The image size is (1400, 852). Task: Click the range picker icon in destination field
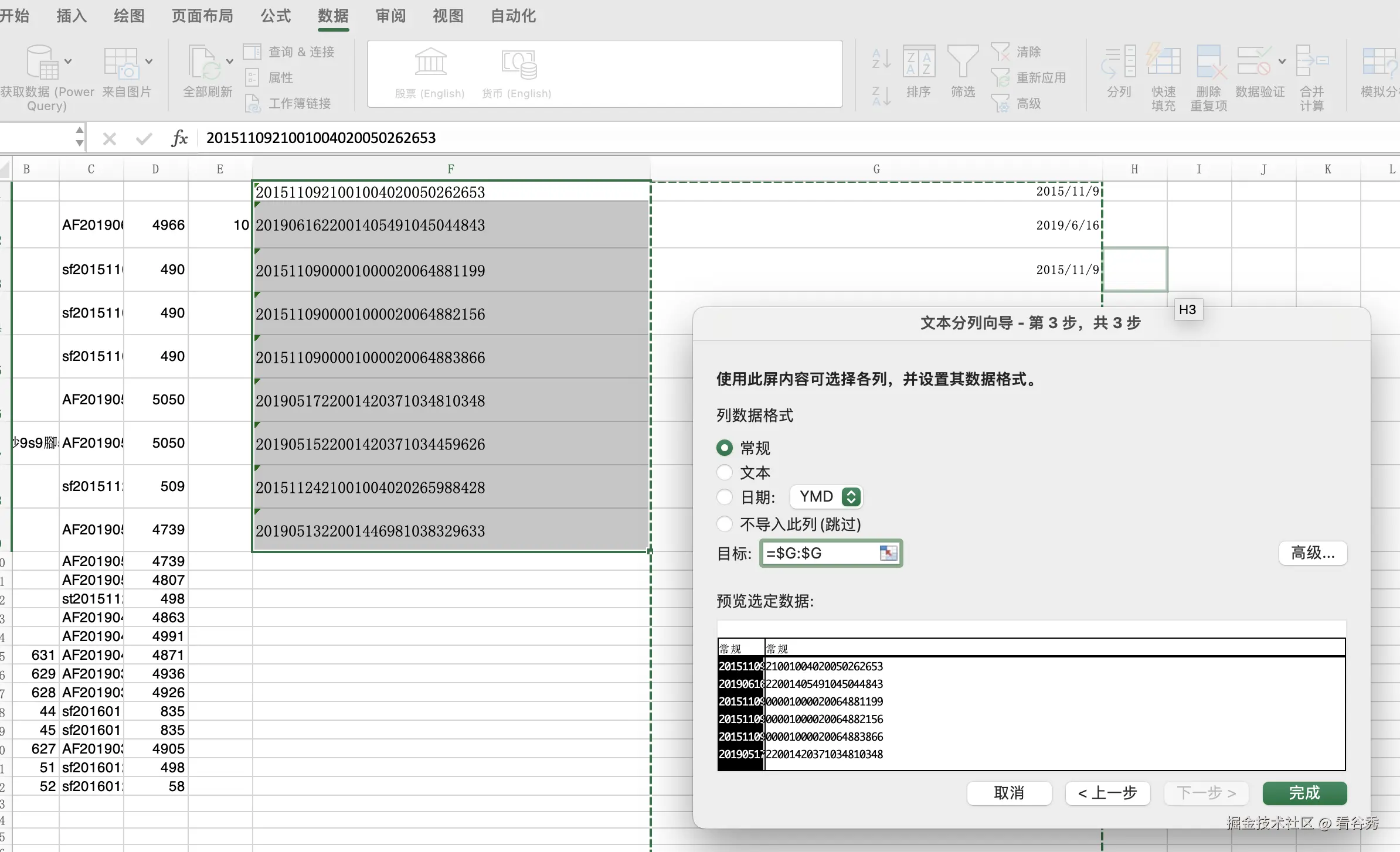(x=888, y=553)
